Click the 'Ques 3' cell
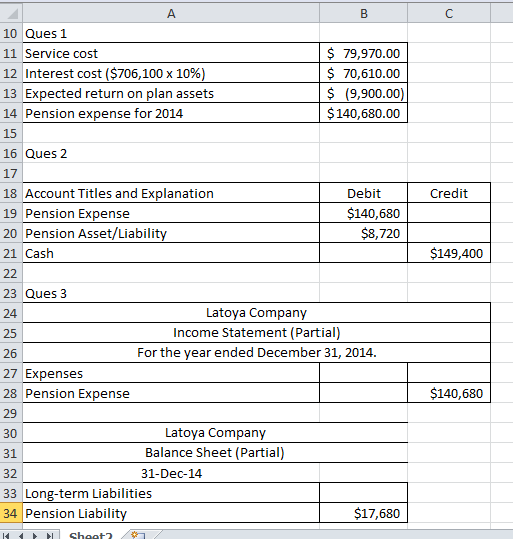Screen dimensions: 513x539 click(171, 293)
